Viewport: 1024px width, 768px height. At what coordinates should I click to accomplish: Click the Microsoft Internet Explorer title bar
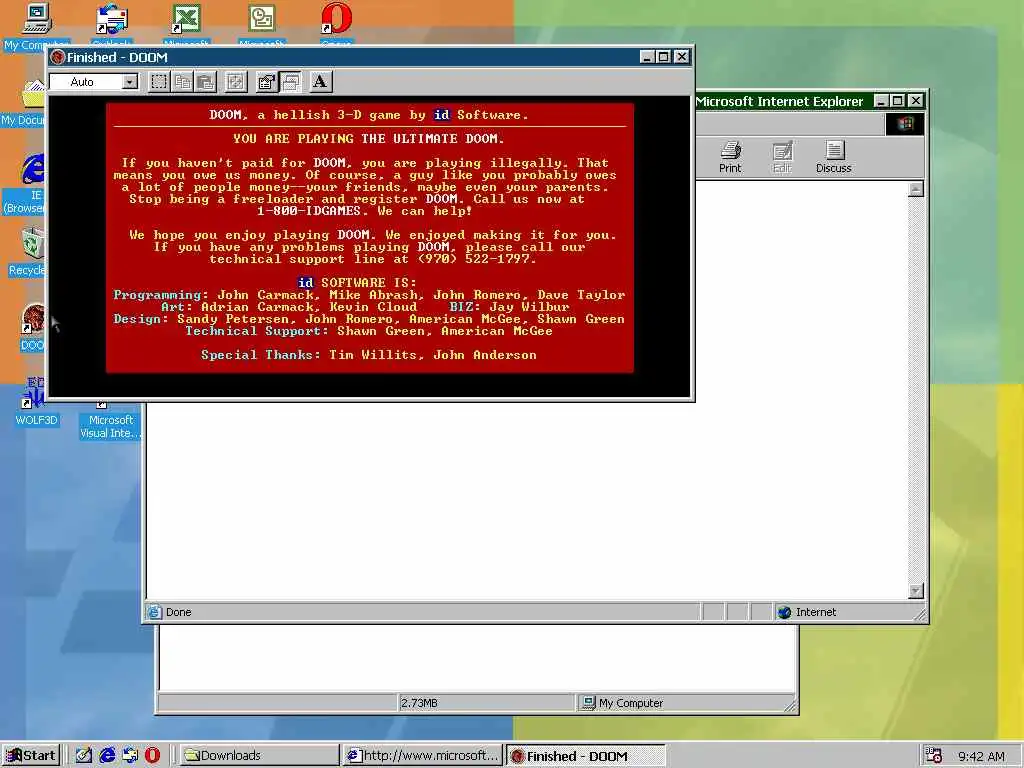[784, 101]
